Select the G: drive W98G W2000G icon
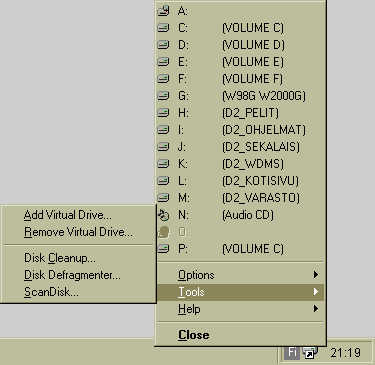Screen dimensions: 375x365 click(163, 96)
